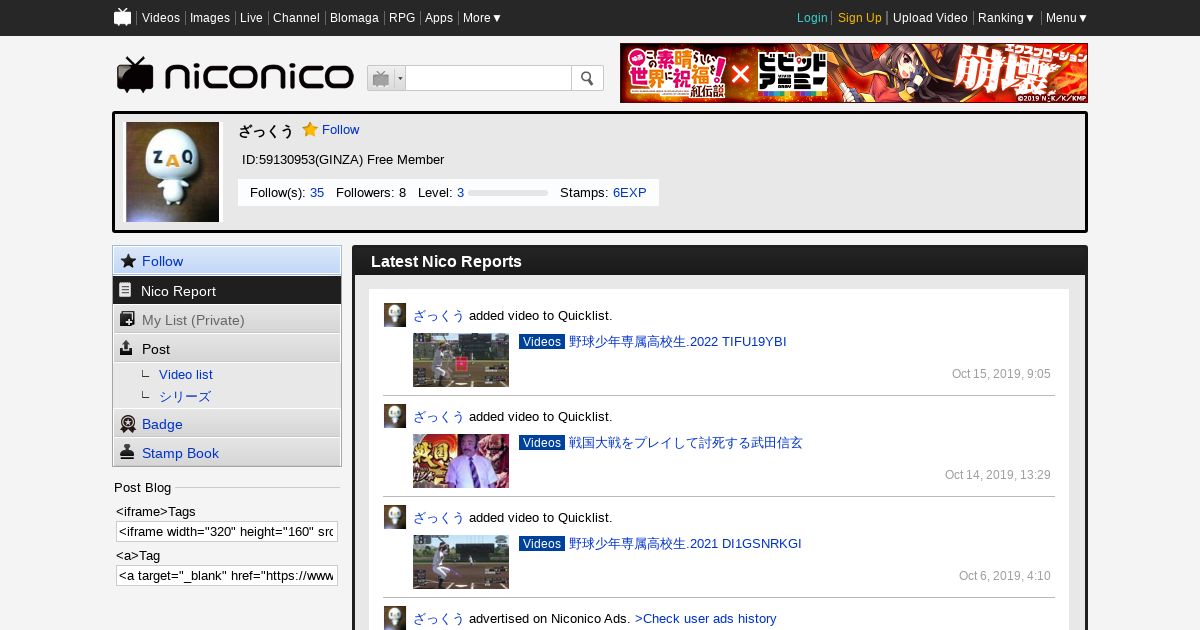Click the iframe Tags code field
This screenshot has height=630, width=1200.
pos(227,531)
